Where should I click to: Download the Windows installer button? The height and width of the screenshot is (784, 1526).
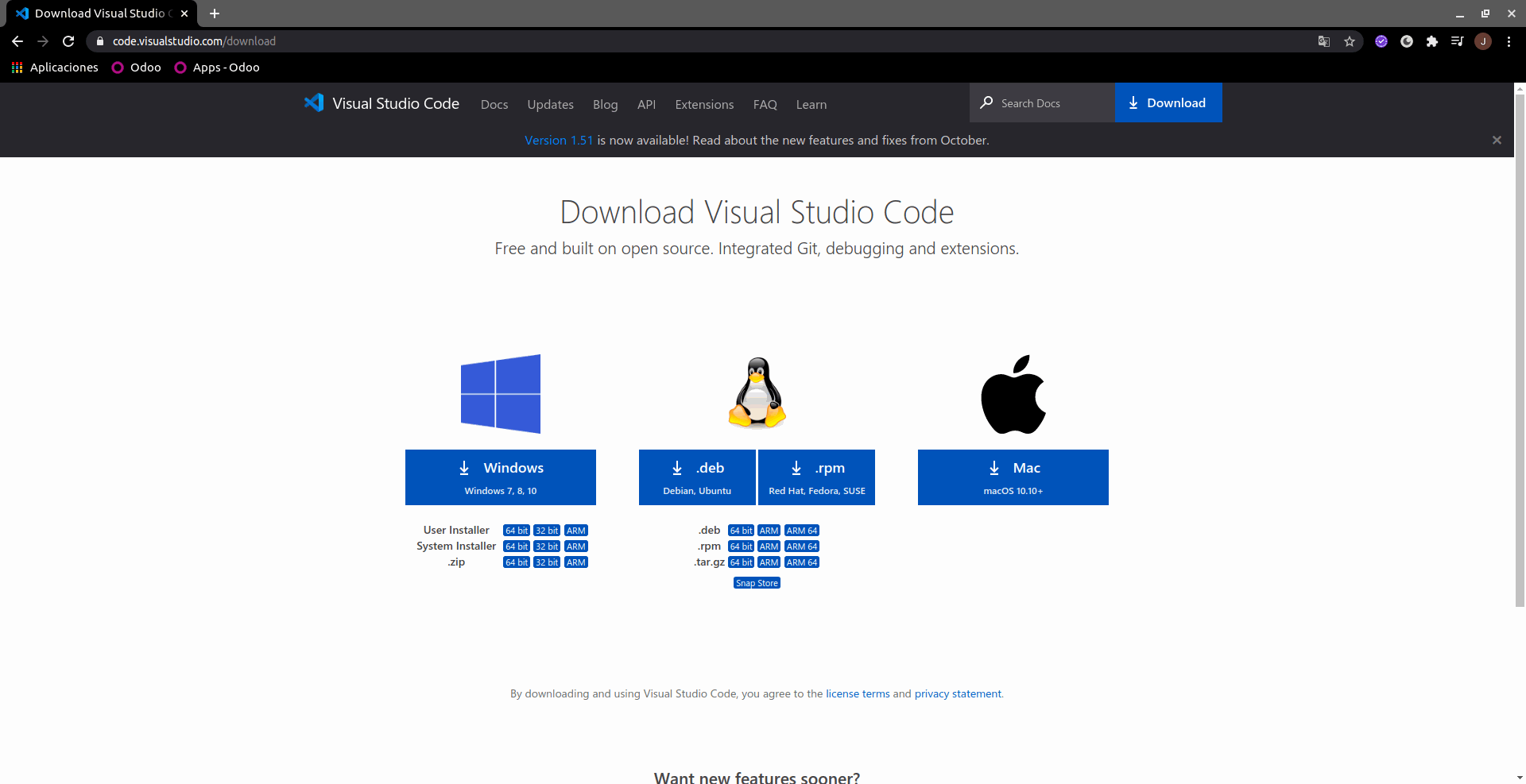501,477
